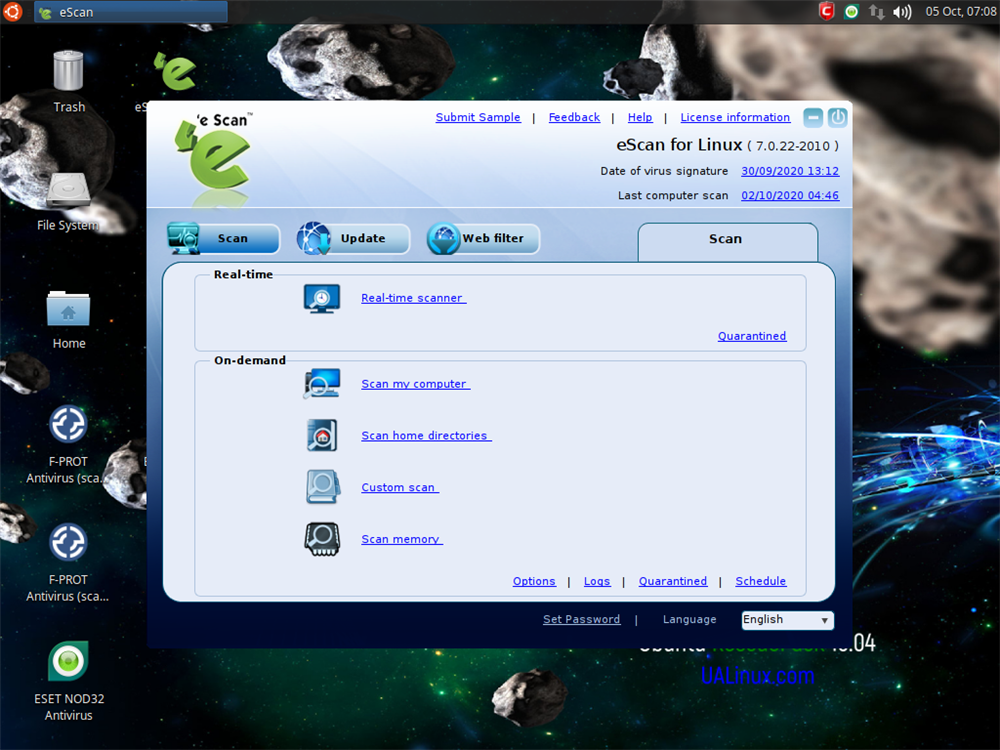Image resolution: width=1000 pixels, height=750 pixels.
Task: Open the Schedule link
Action: pos(761,581)
